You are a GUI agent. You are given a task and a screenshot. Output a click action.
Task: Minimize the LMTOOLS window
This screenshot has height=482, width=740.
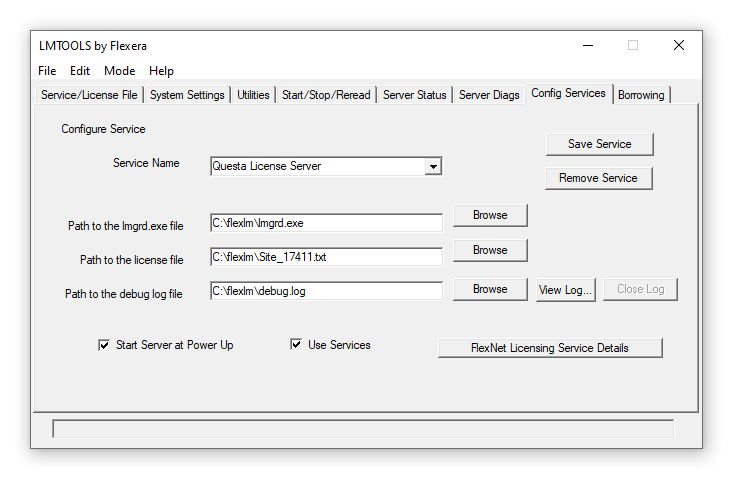point(588,45)
